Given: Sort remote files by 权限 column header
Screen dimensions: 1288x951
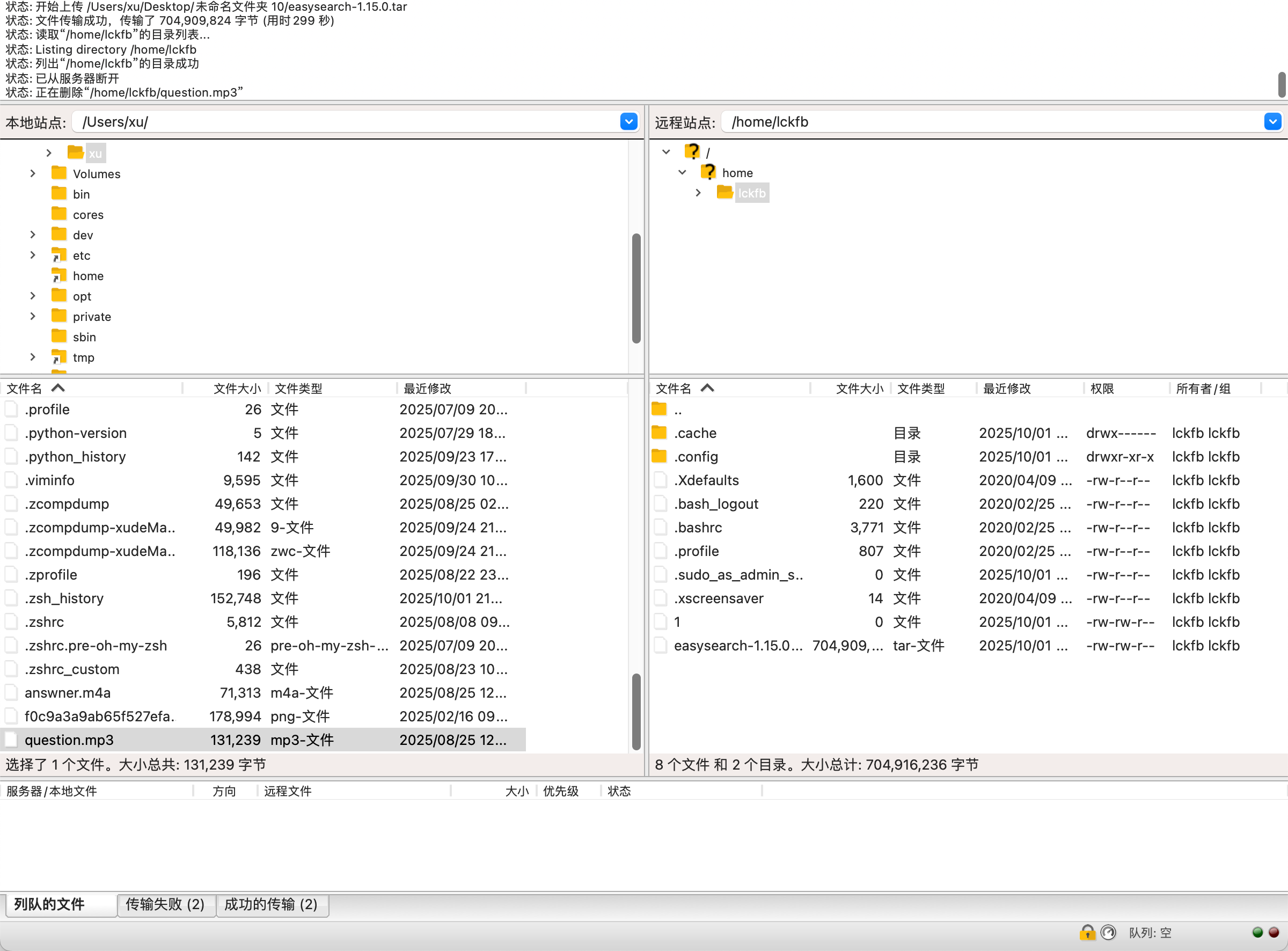Looking at the screenshot, I should [x=1102, y=388].
